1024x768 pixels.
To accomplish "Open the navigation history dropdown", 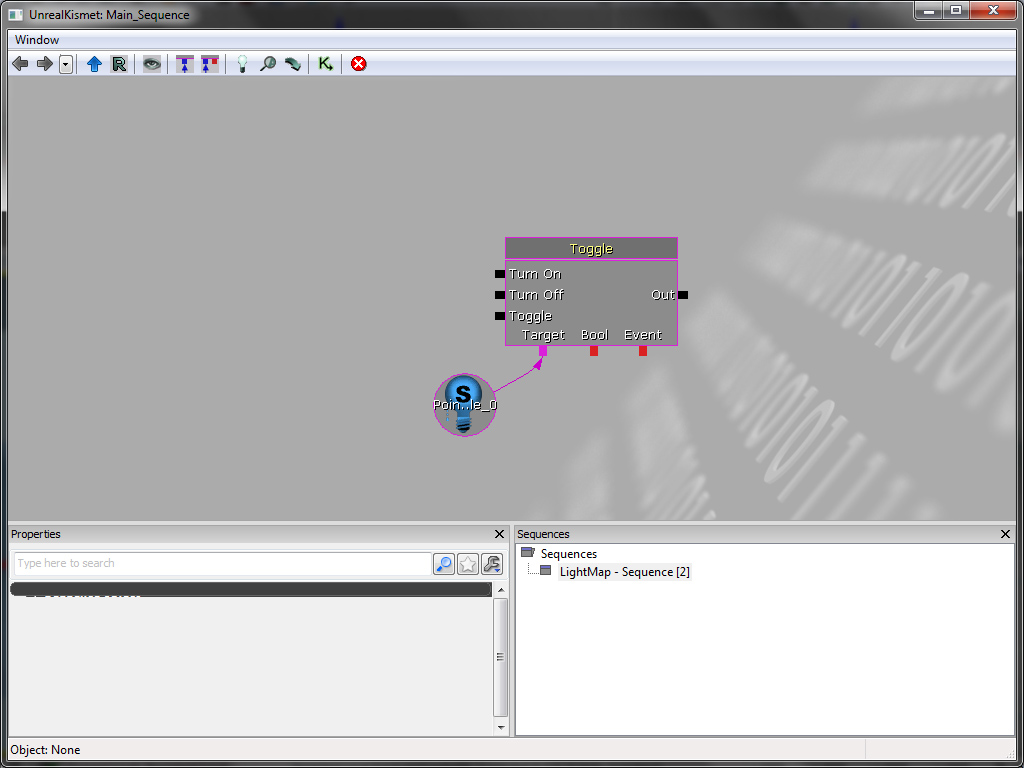I will click(66, 64).
